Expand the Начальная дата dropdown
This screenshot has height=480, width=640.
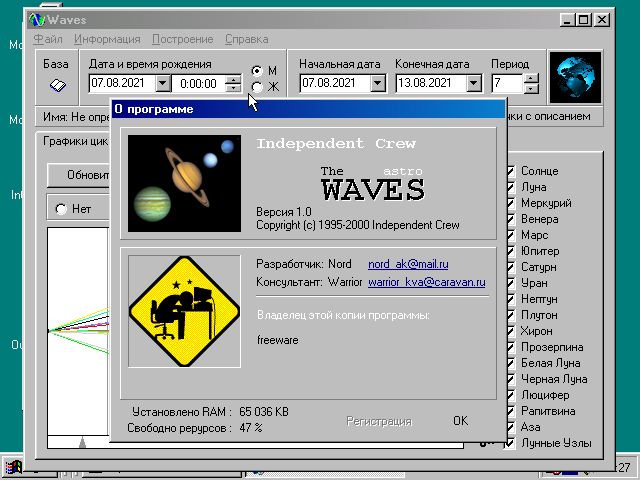[376, 84]
